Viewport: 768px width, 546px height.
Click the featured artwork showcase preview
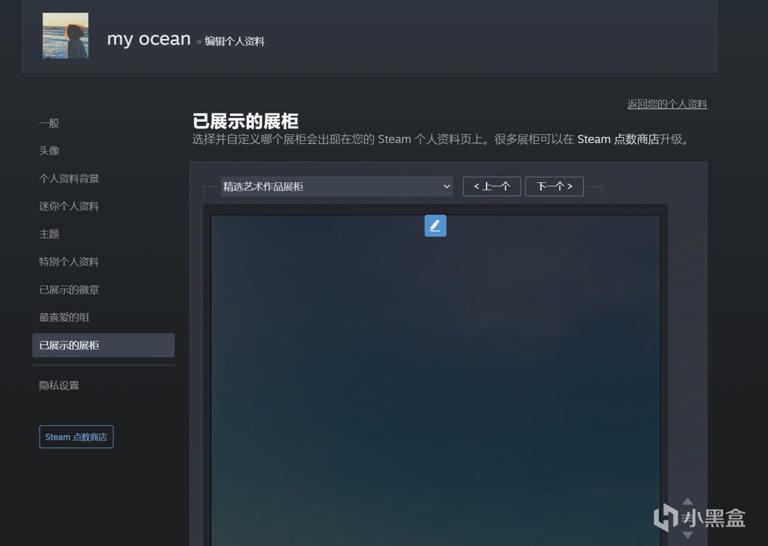pos(435,380)
